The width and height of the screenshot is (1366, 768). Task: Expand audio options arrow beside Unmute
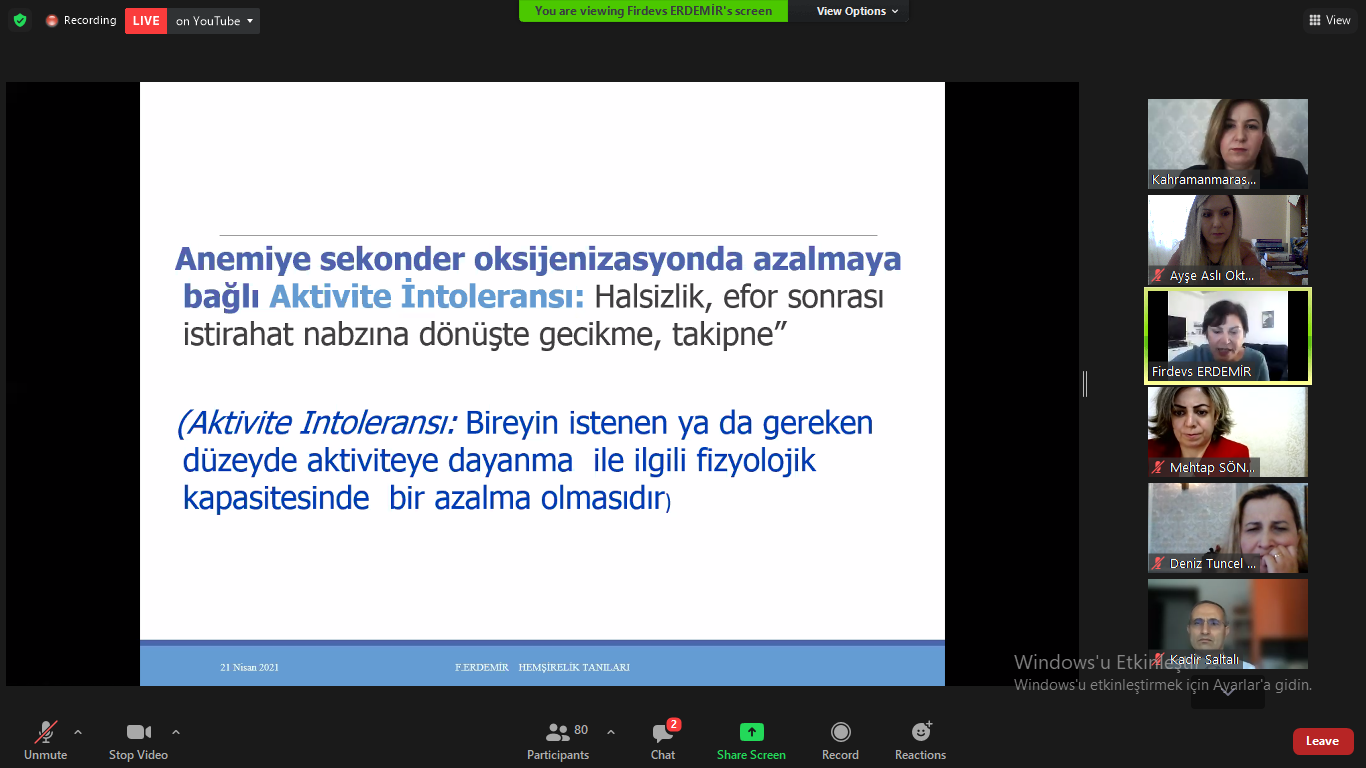coord(78,731)
